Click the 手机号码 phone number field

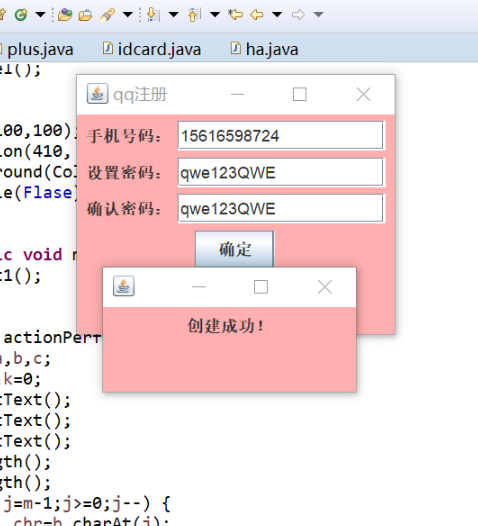coord(280,136)
